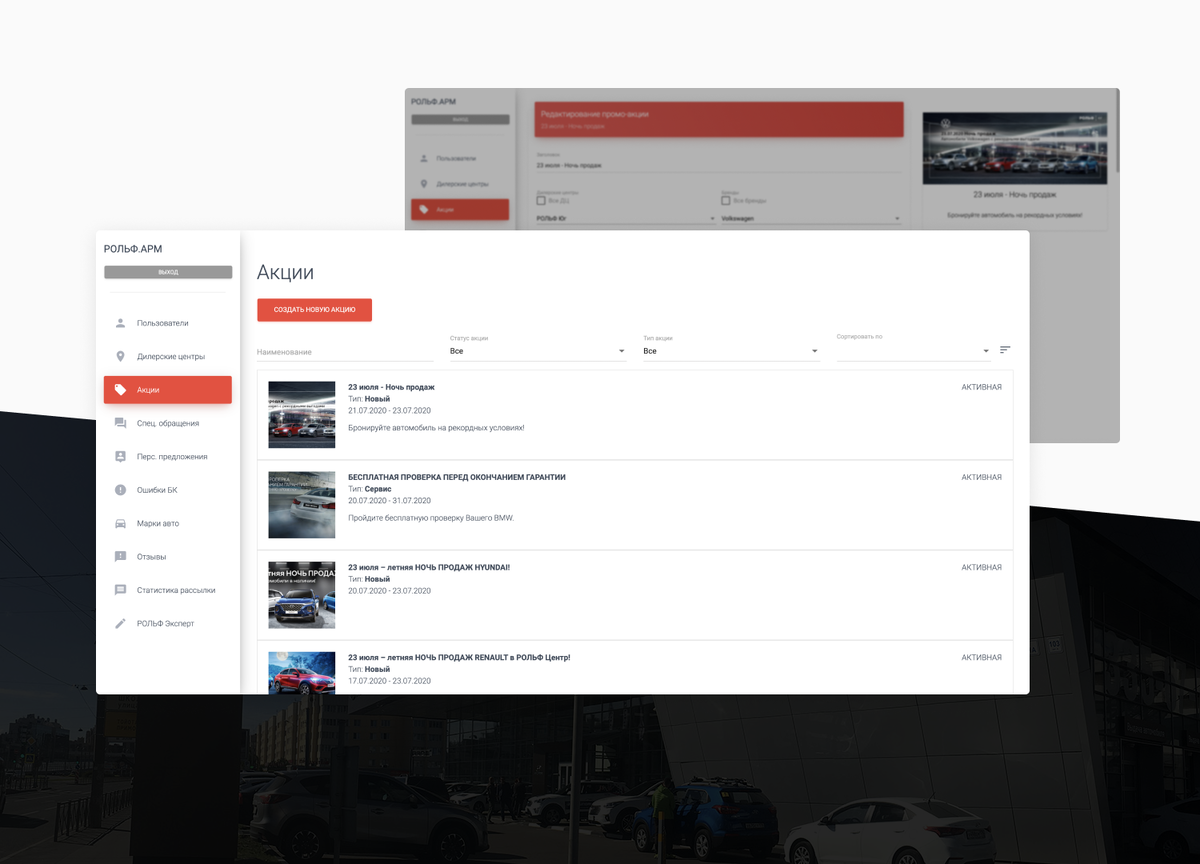Image resolution: width=1200 pixels, height=864 pixels.
Task: Click the back window's vertical scrollbar
Action: [1117, 131]
